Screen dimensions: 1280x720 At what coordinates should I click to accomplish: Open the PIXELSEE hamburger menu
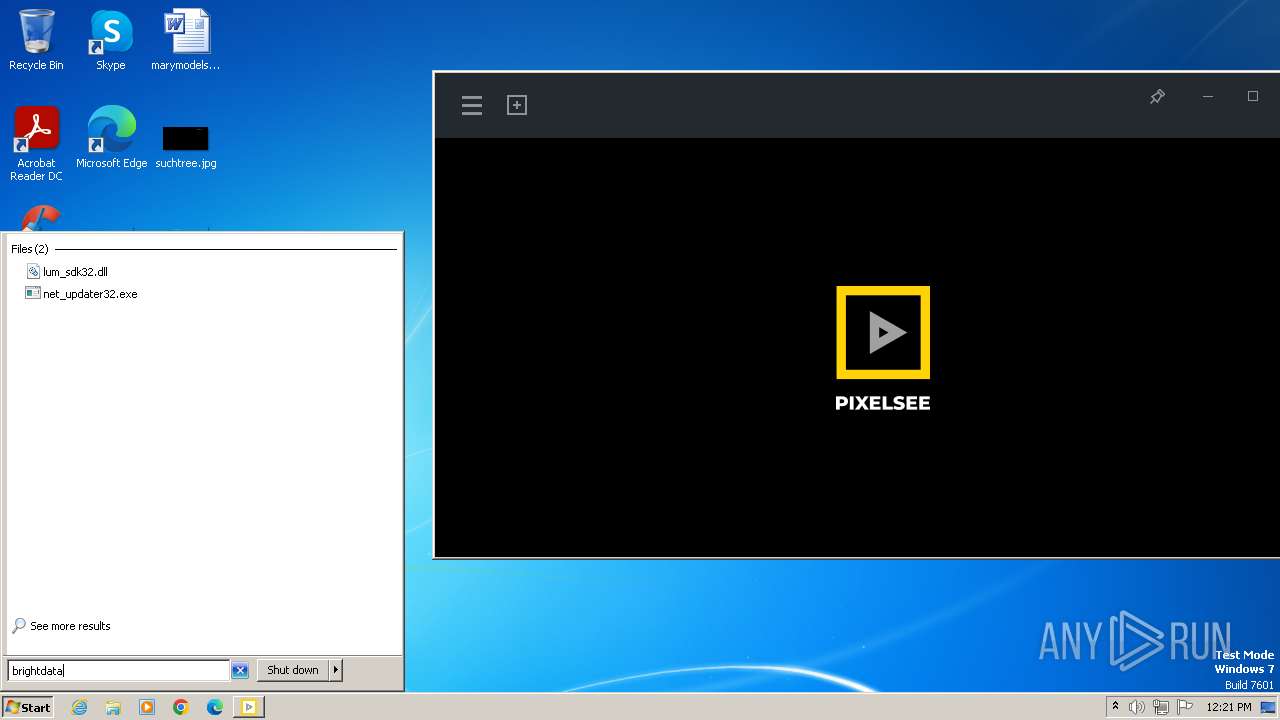472,105
